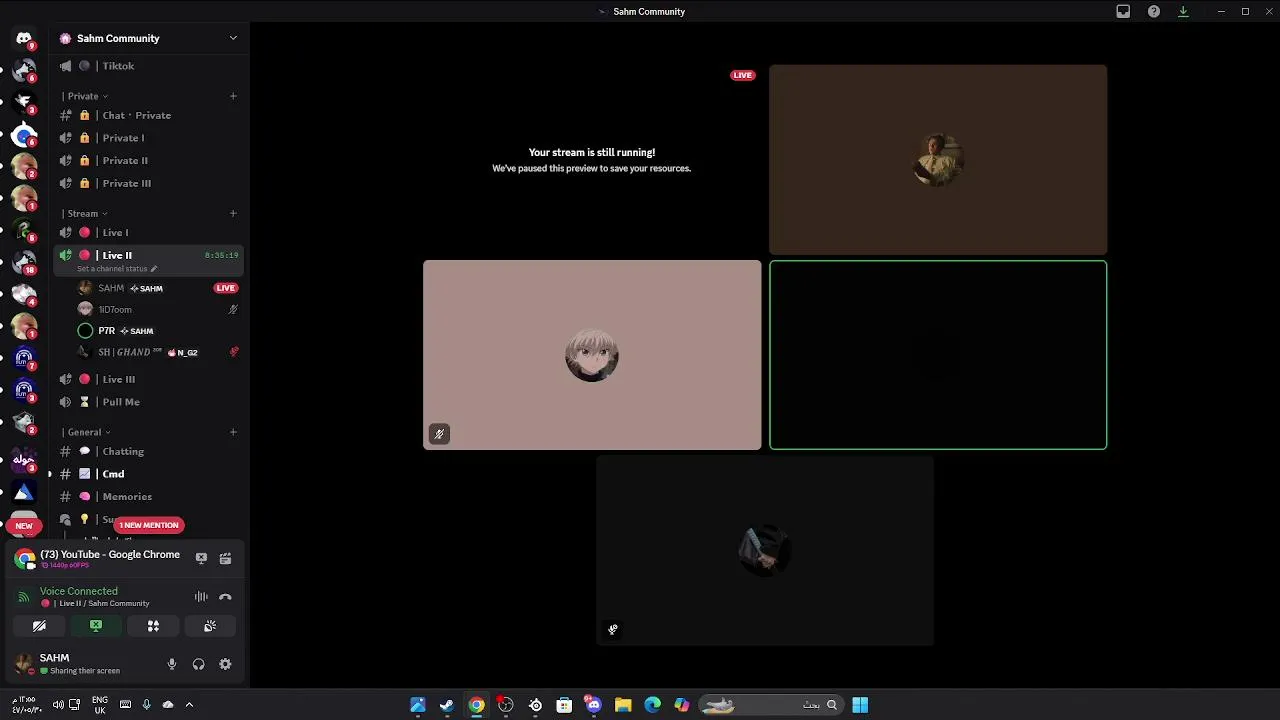The height and width of the screenshot is (720, 1280).
Task: Open volume control in system tray
Action: (58, 705)
